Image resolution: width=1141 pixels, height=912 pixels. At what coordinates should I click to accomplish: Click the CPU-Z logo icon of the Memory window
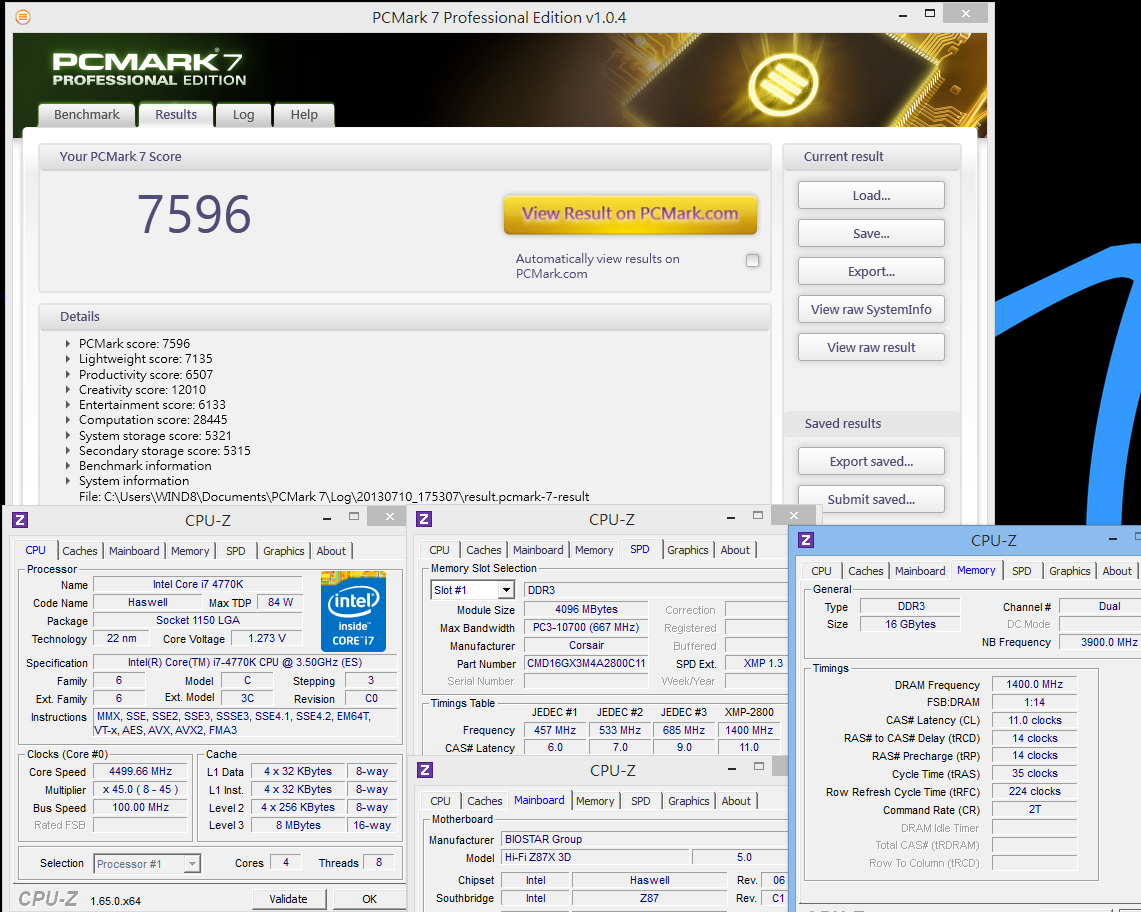pyautogui.click(x=806, y=540)
